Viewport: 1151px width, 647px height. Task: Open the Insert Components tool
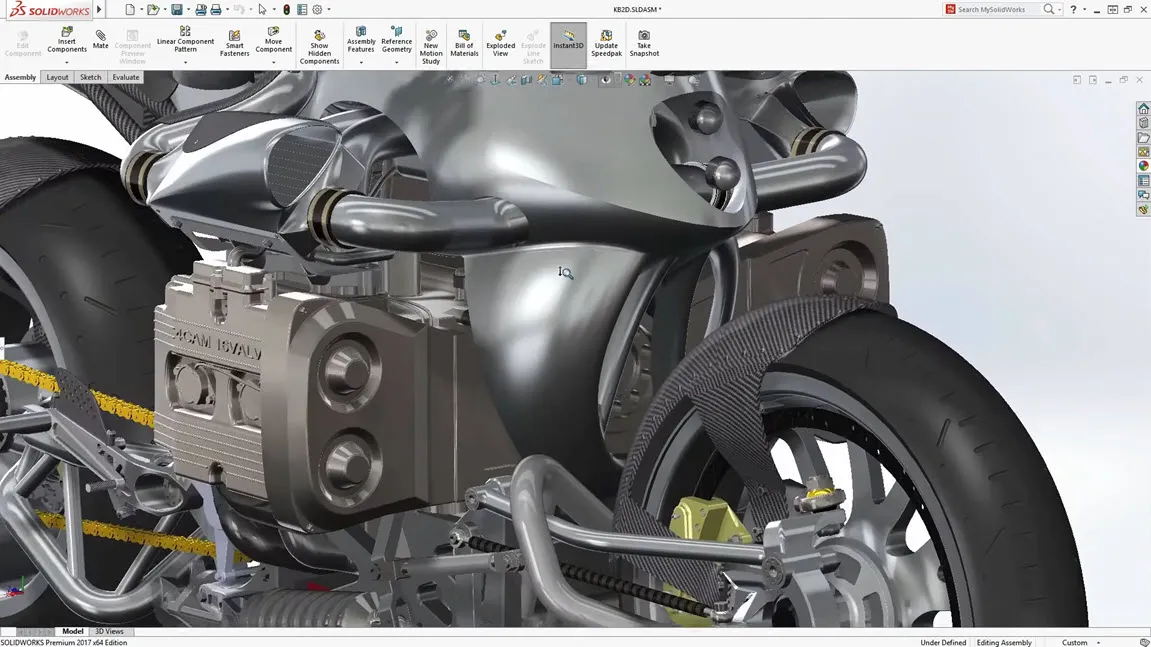66,40
